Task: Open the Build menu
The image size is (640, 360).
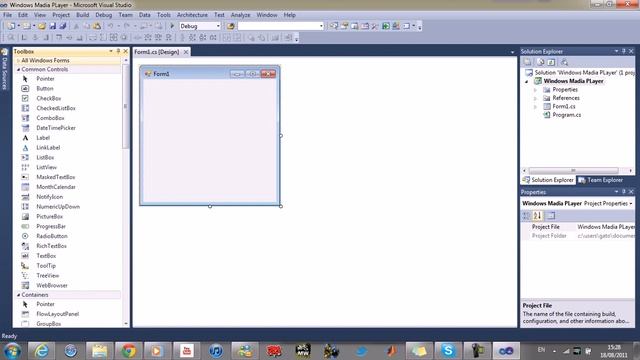Action: pos(82,15)
